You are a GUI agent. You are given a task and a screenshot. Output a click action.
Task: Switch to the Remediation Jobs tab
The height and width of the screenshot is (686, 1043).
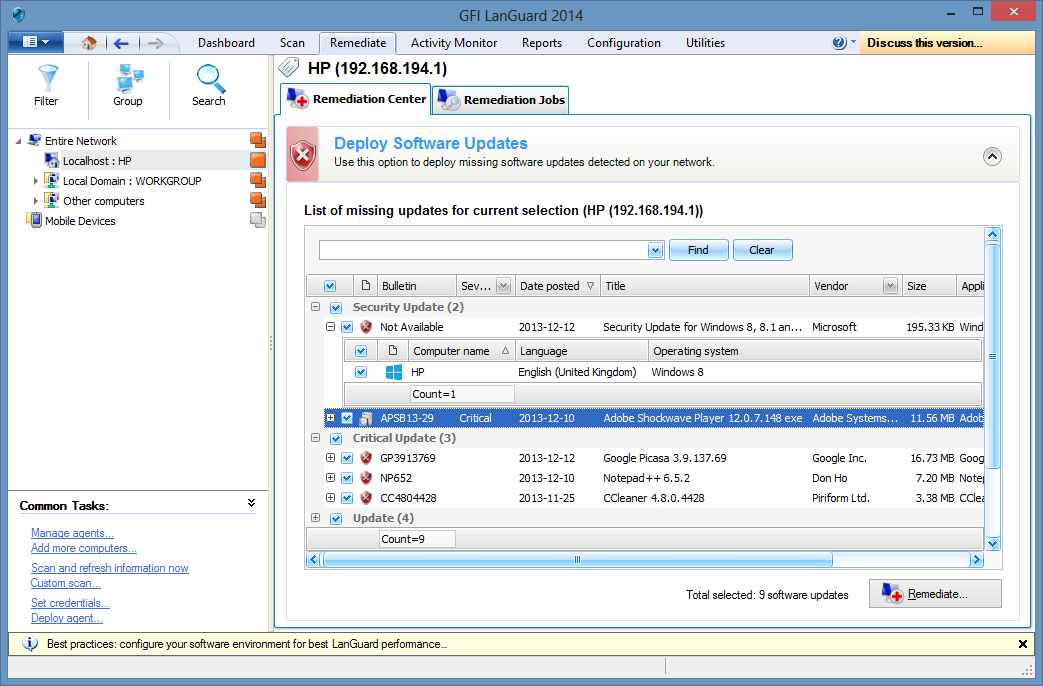(x=501, y=100)
